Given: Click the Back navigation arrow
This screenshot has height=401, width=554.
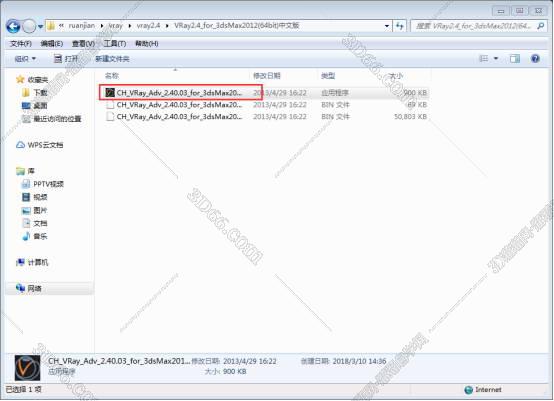Looking at the screenshot, I should pos(13,26).
